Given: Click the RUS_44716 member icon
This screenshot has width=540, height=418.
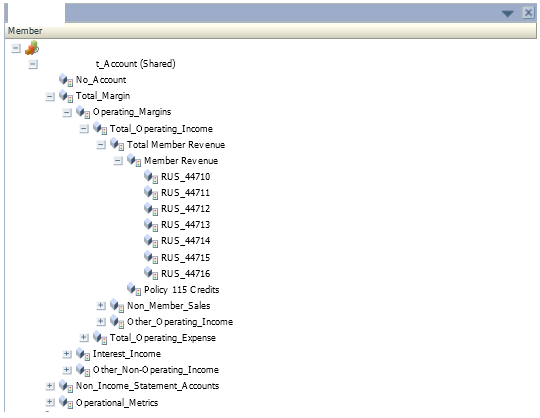Looking at the screenshot, I should pos(151,273).
